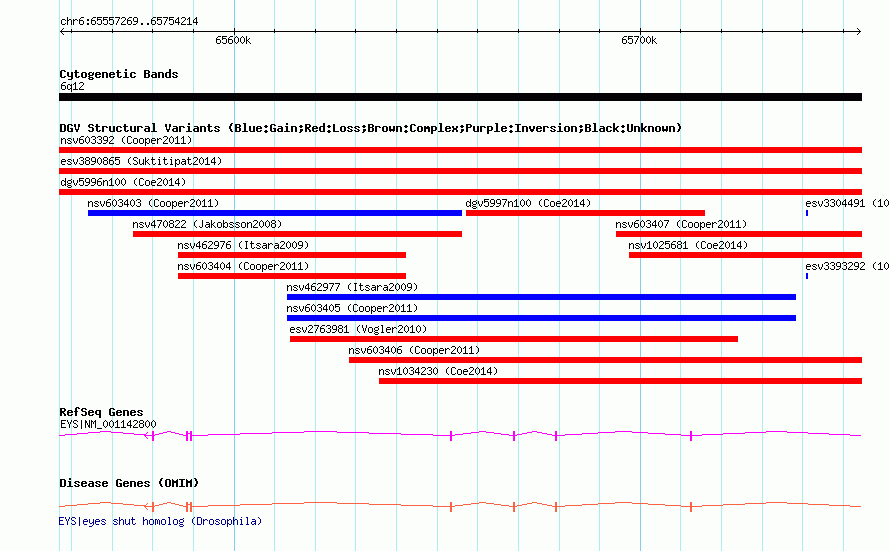Select the blue gain bar for nsv603403

275,213
